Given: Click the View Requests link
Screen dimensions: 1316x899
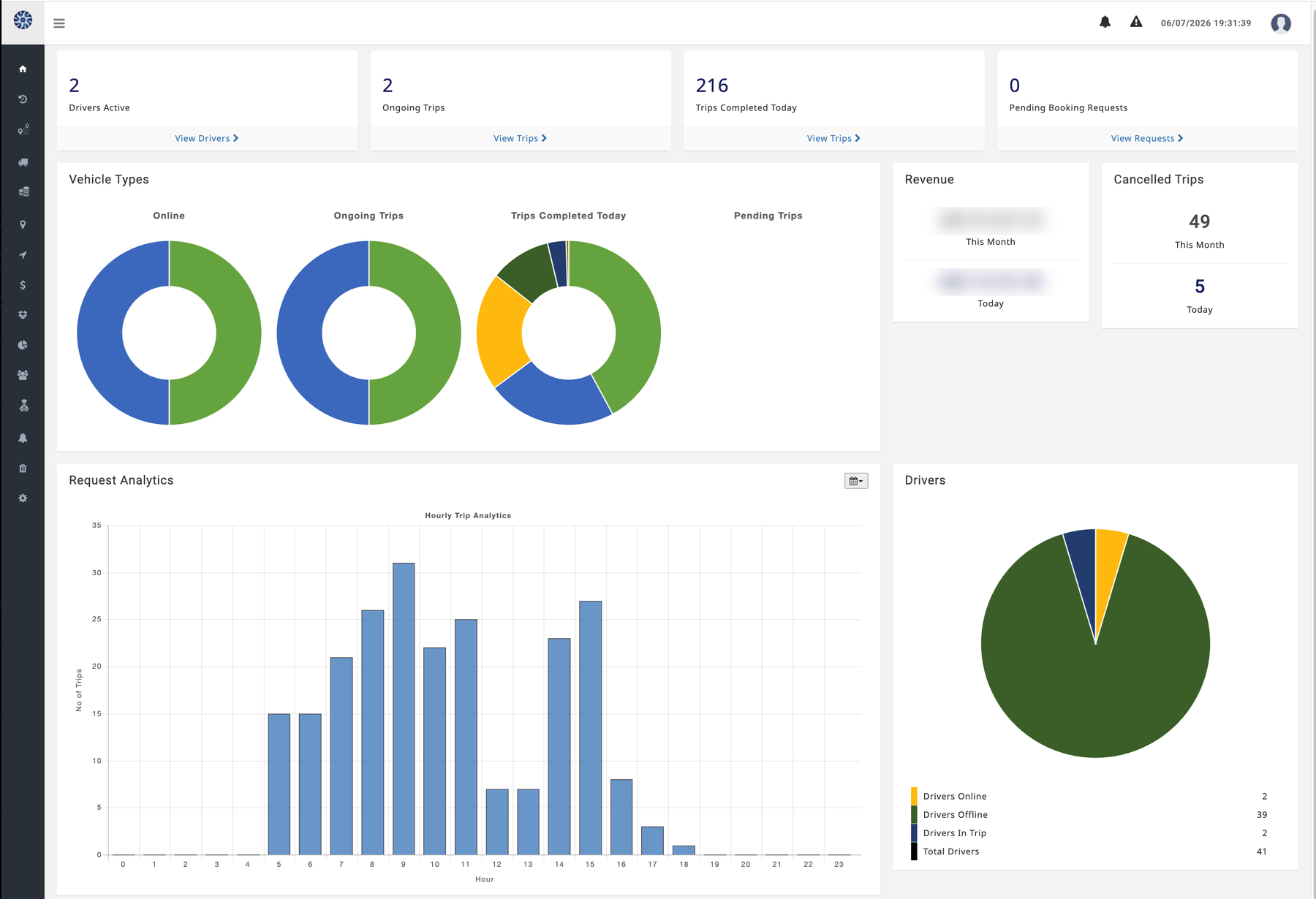Looking at the screenshot, I should [1147, 138].
